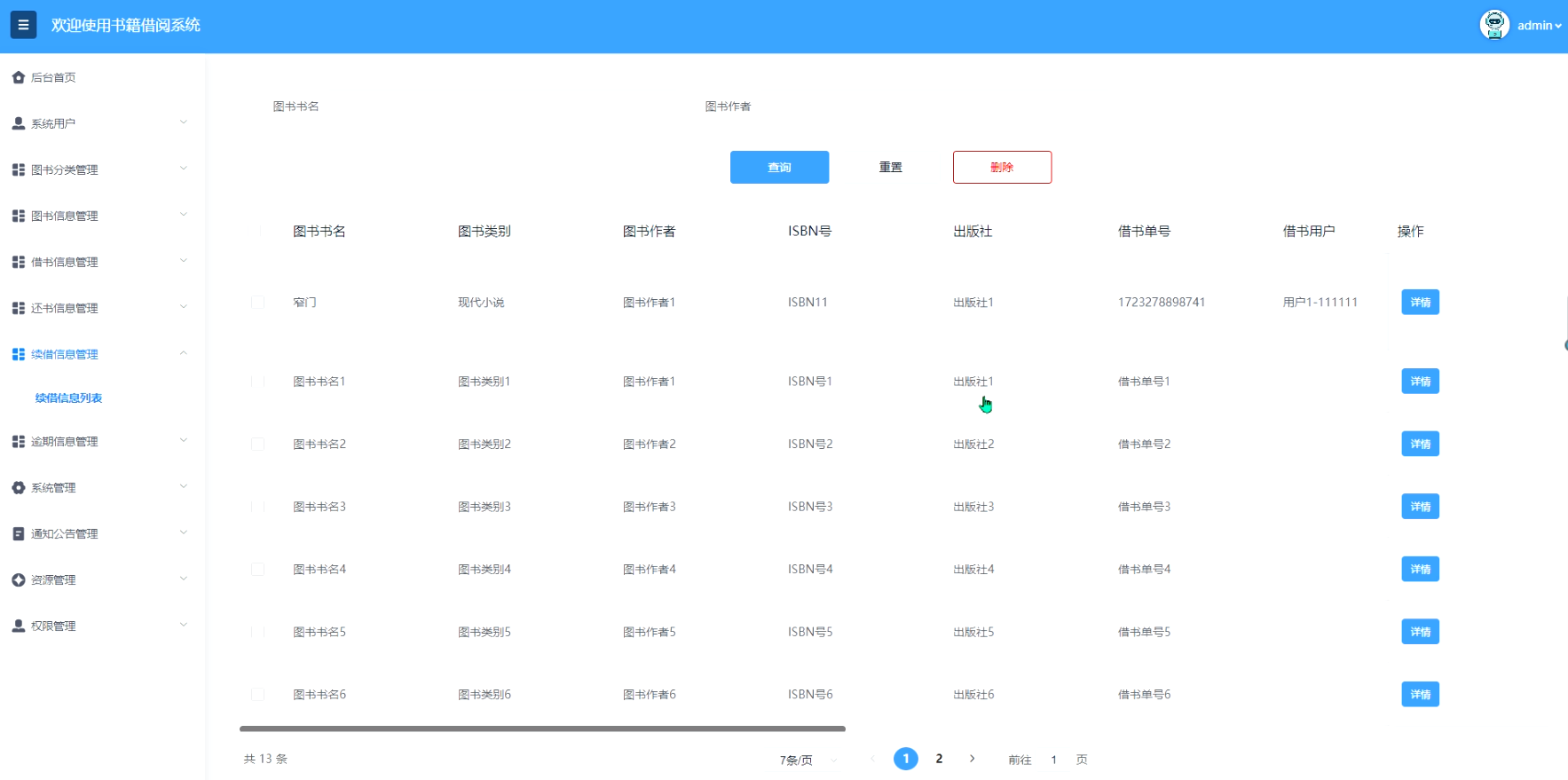1568x780 pixels.
Task: Check the checkbox for row 图书书名3
Action: [257, 507]
